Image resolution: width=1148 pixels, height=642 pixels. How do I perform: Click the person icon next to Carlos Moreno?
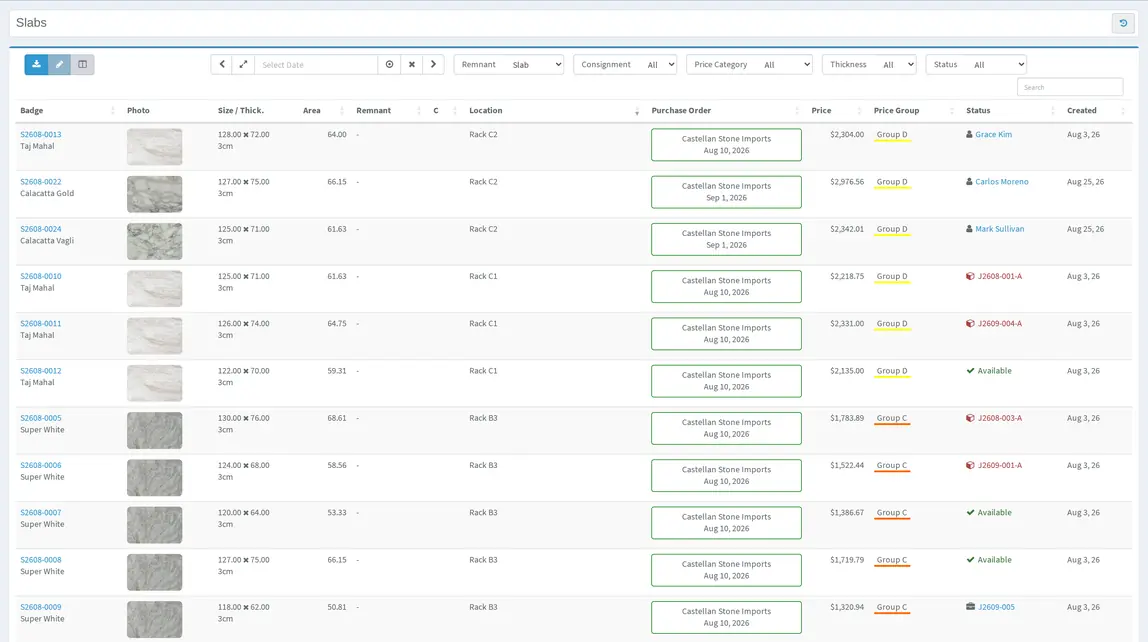pyautogui.click(x=969, y=182)
